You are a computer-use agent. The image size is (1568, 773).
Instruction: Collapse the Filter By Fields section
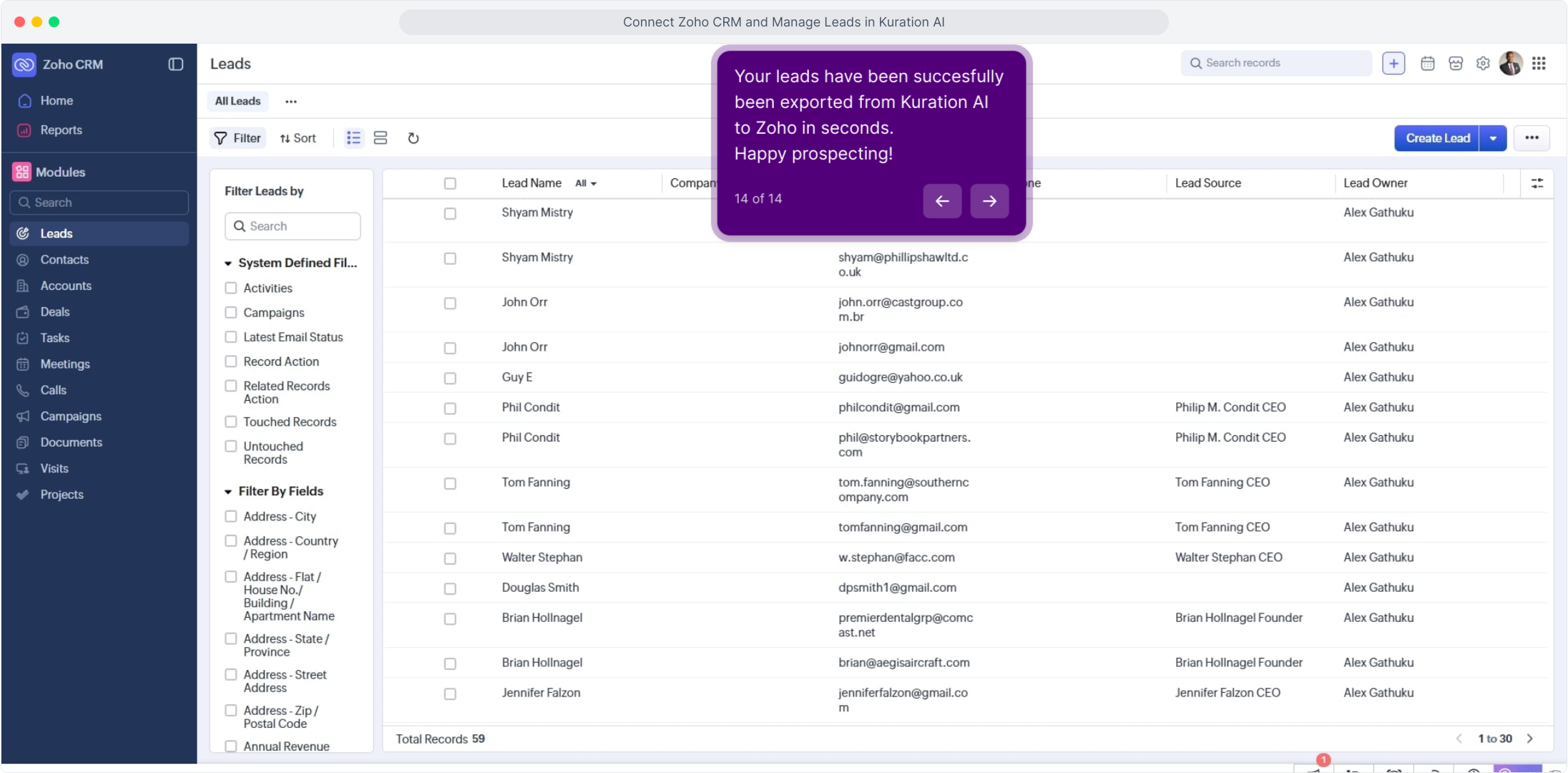pos(228,492)
